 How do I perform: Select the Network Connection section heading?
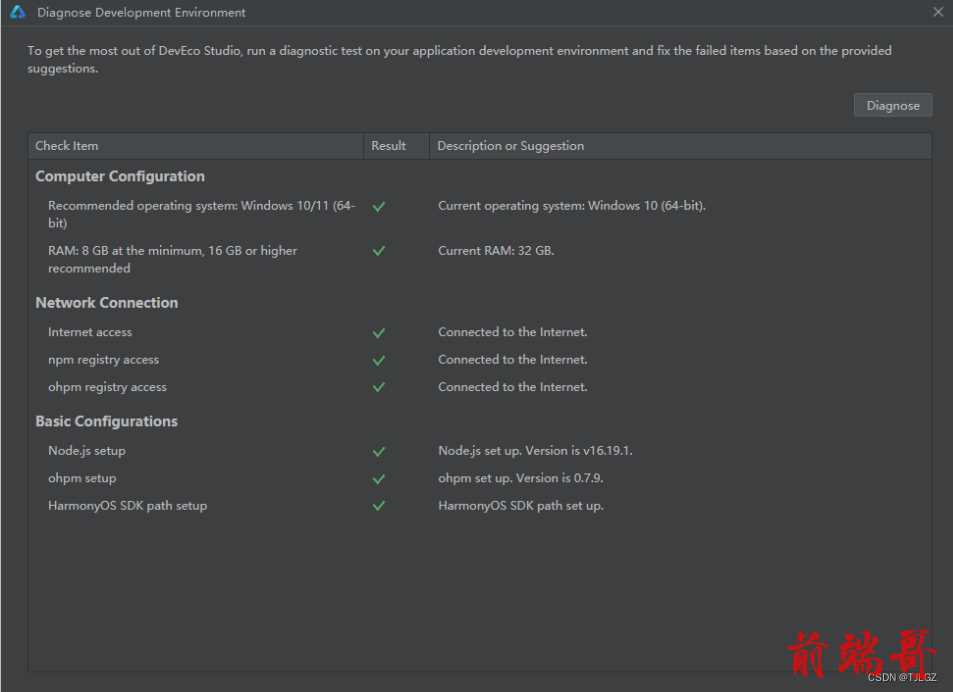[x=107, y=303]
